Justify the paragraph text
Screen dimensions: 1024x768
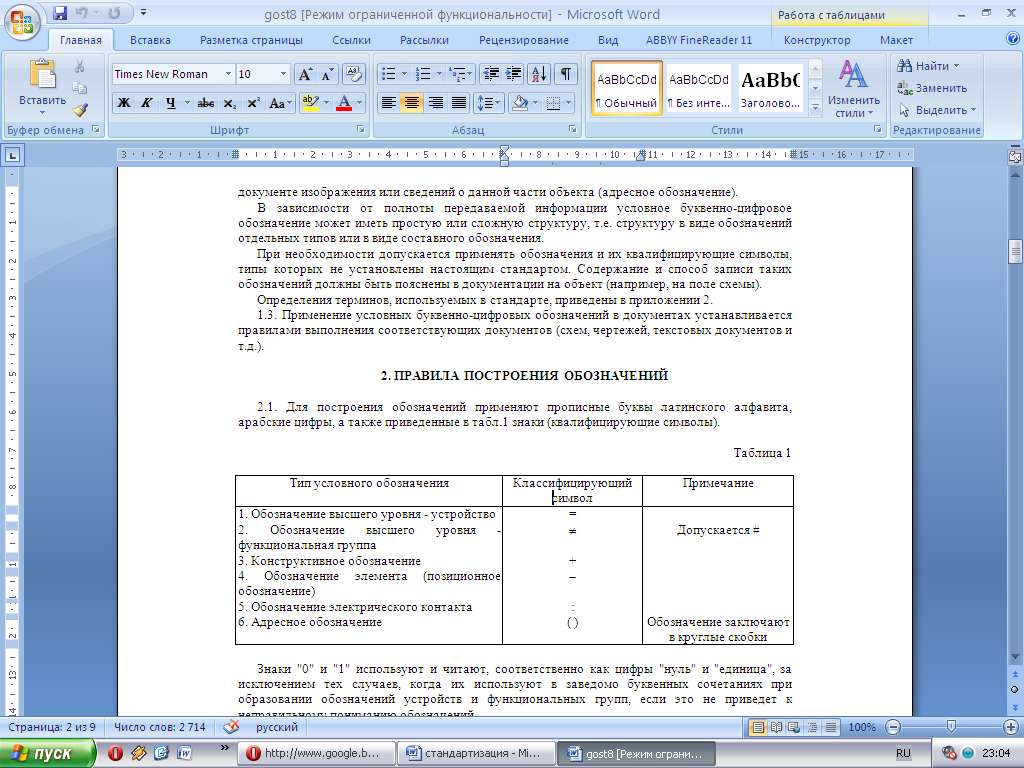pyautogui.click(x=458, y=103)
